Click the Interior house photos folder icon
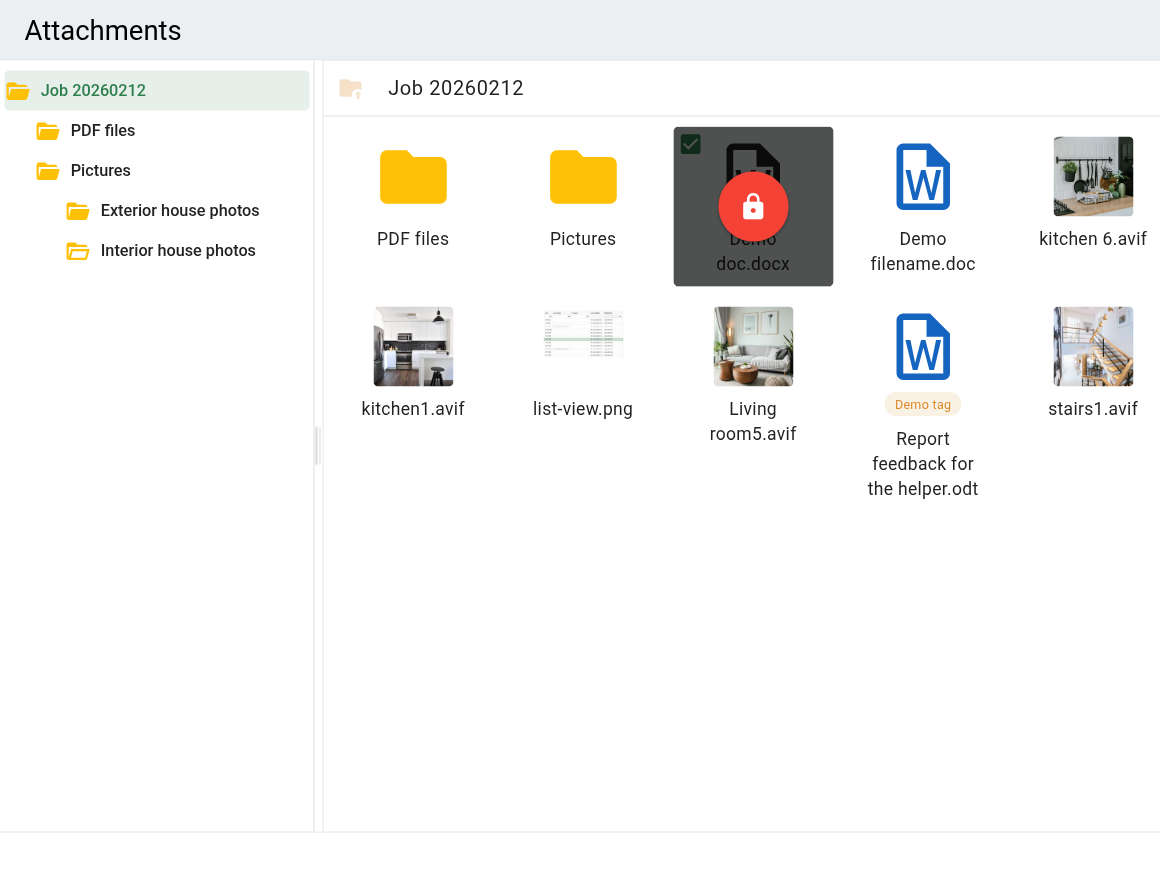 (x=78, y=251)
